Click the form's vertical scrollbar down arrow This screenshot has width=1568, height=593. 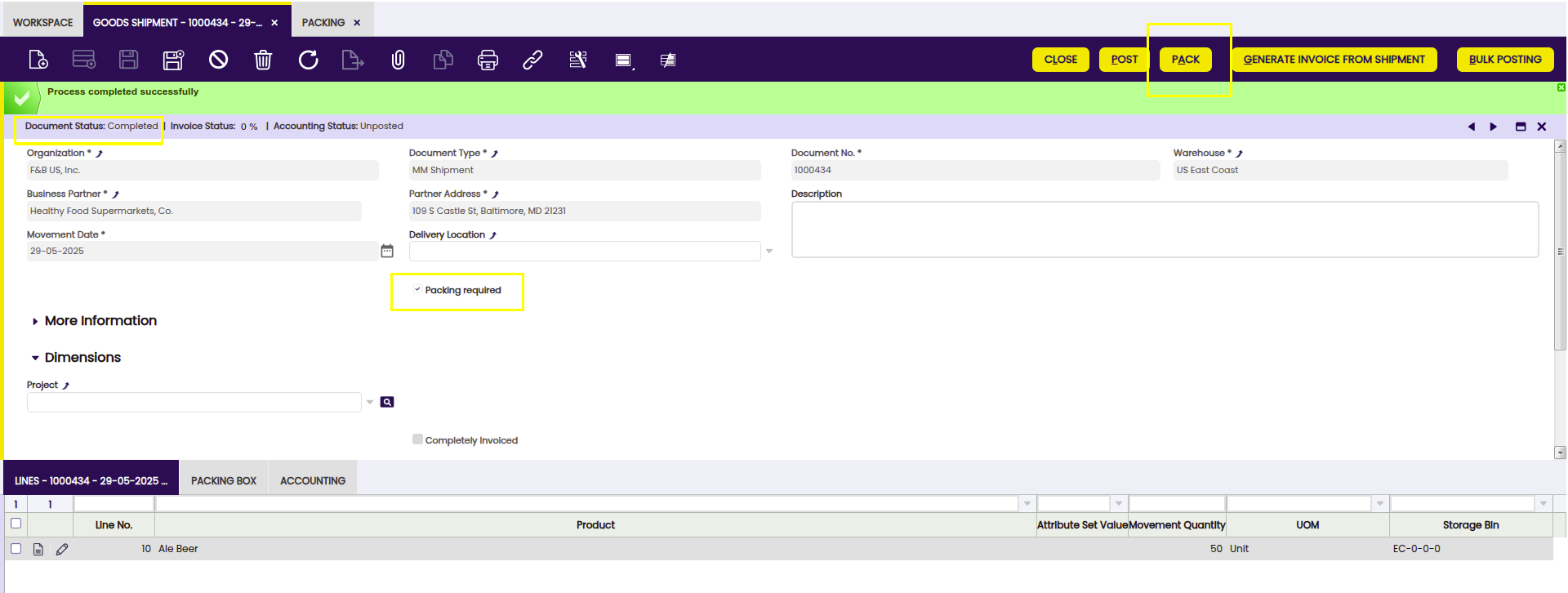click(1560, 453)
